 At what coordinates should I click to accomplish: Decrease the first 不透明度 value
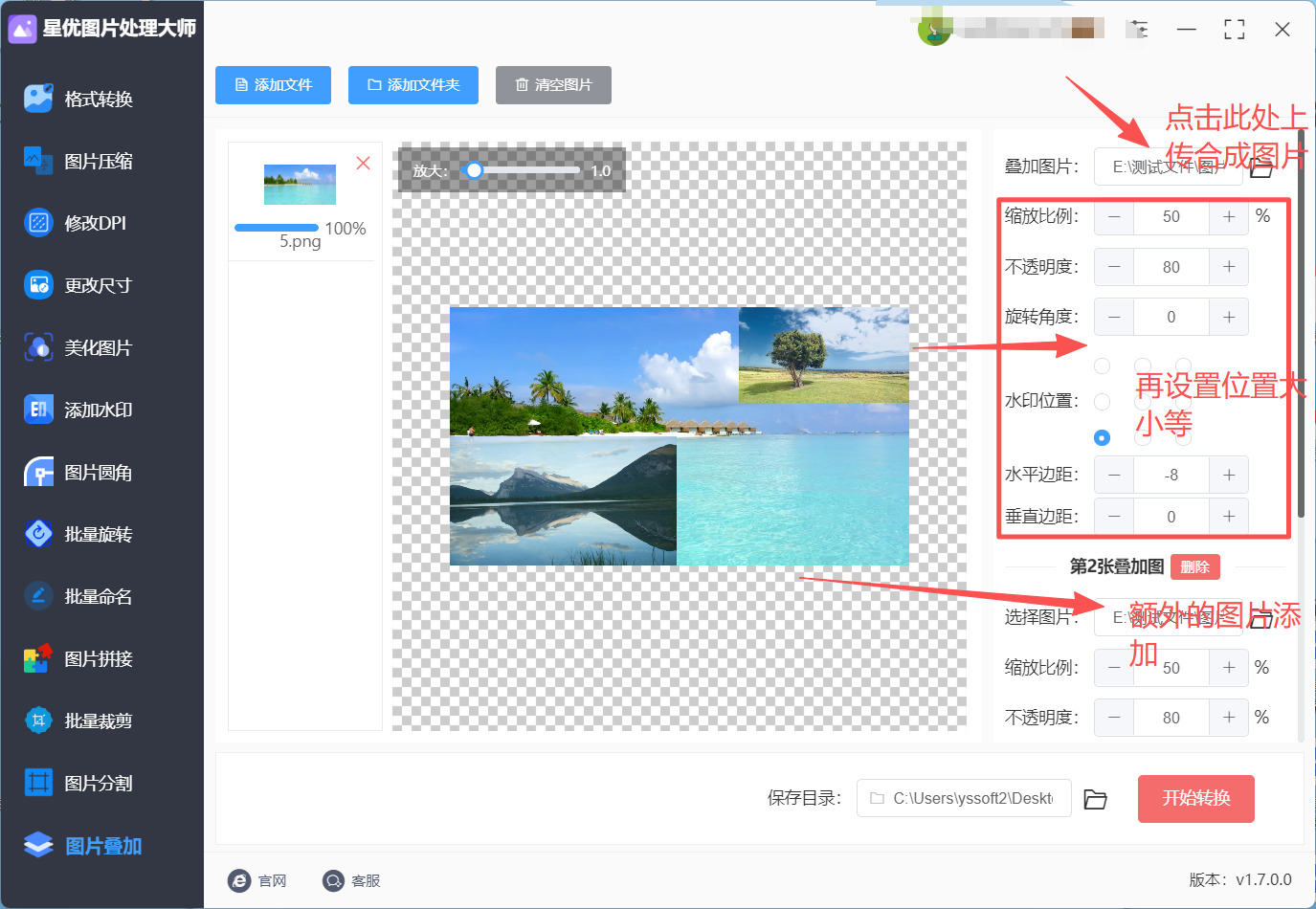(x=1114, y=267)
